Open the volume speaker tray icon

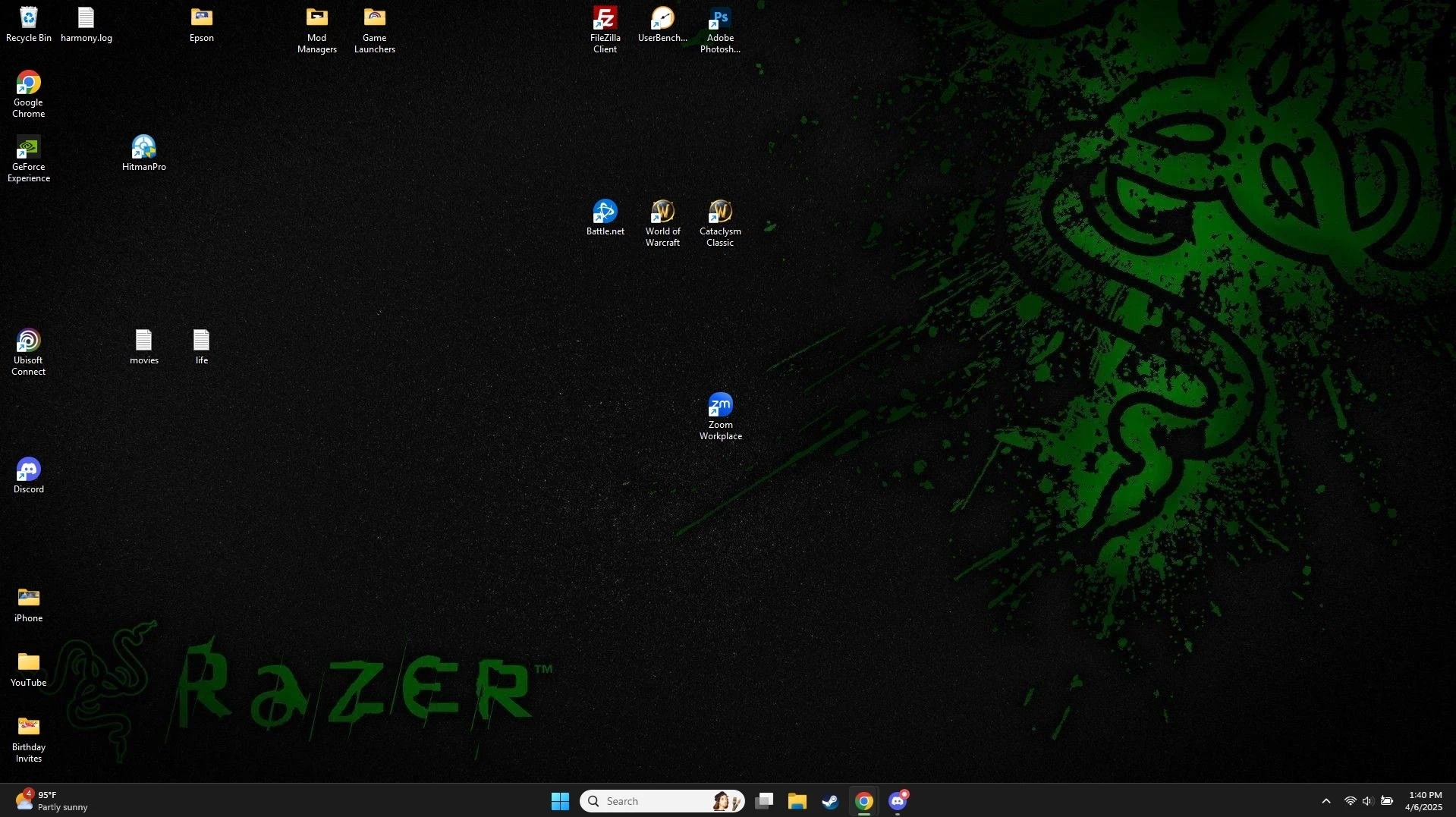pyautogui.click(x=1368, y=801)
